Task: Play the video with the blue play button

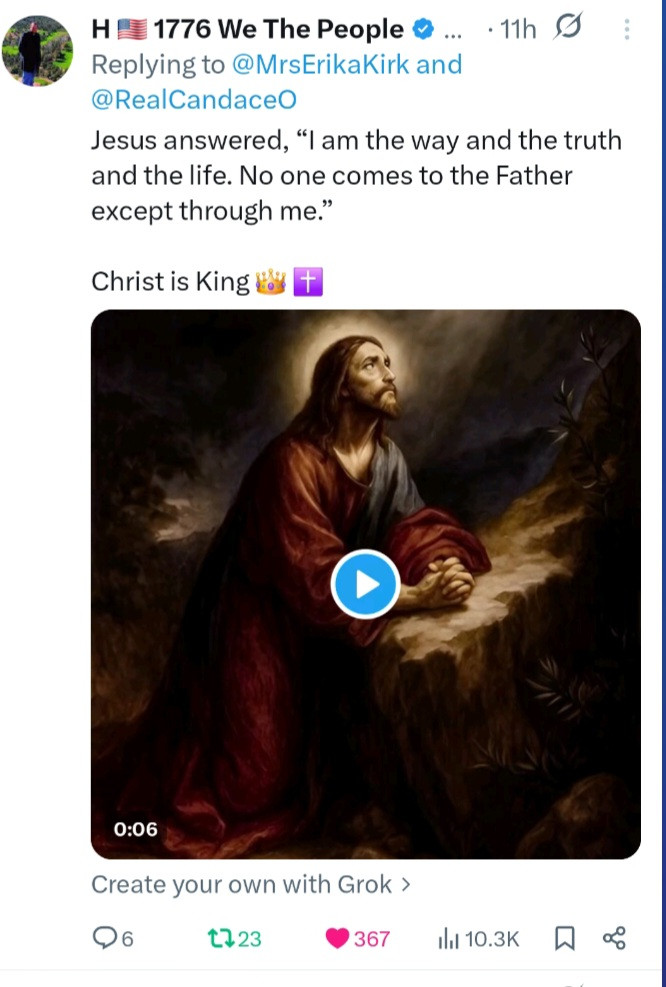Action: [365, 584]
